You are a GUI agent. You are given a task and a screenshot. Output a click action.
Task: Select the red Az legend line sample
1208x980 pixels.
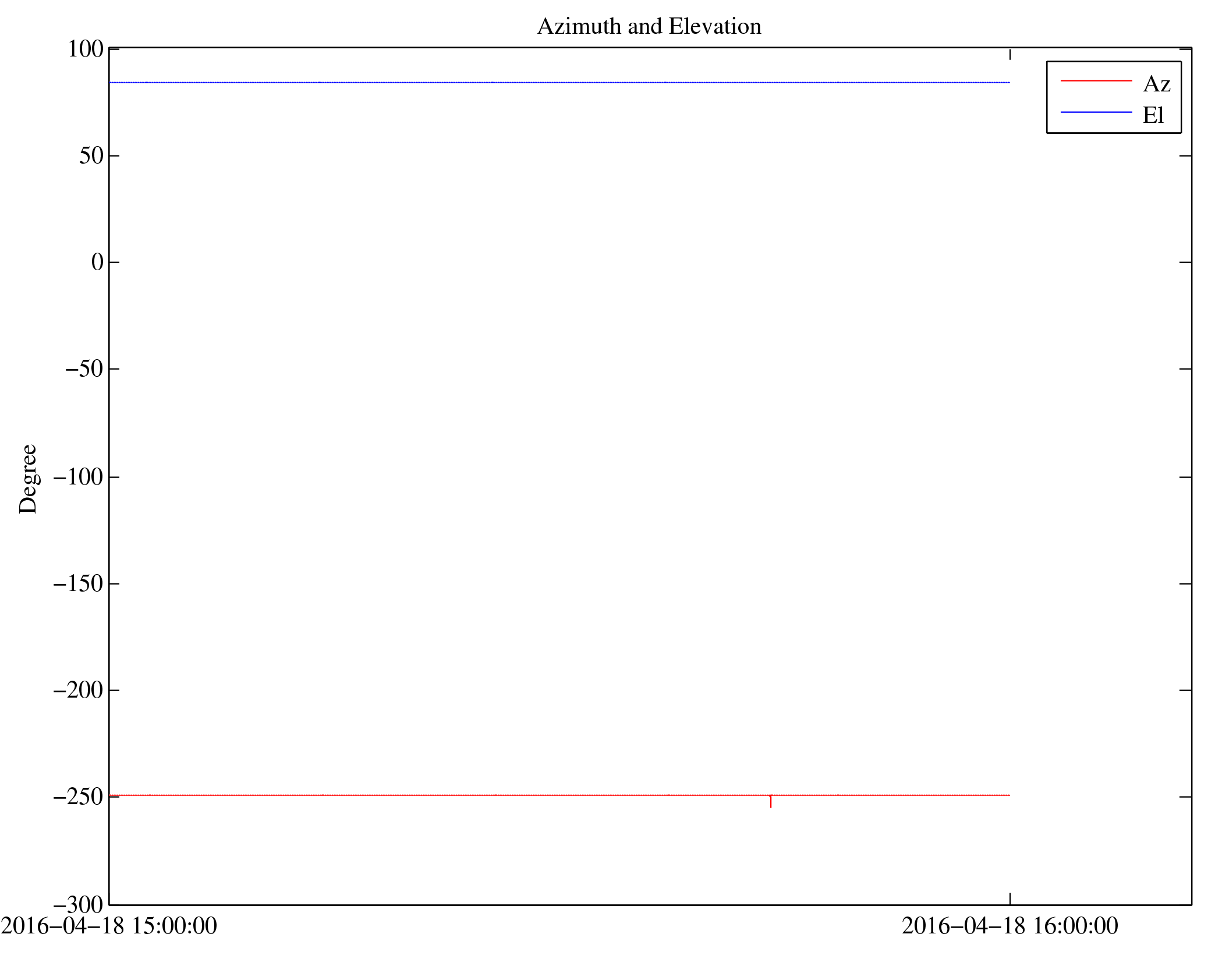click(1095, 81)
